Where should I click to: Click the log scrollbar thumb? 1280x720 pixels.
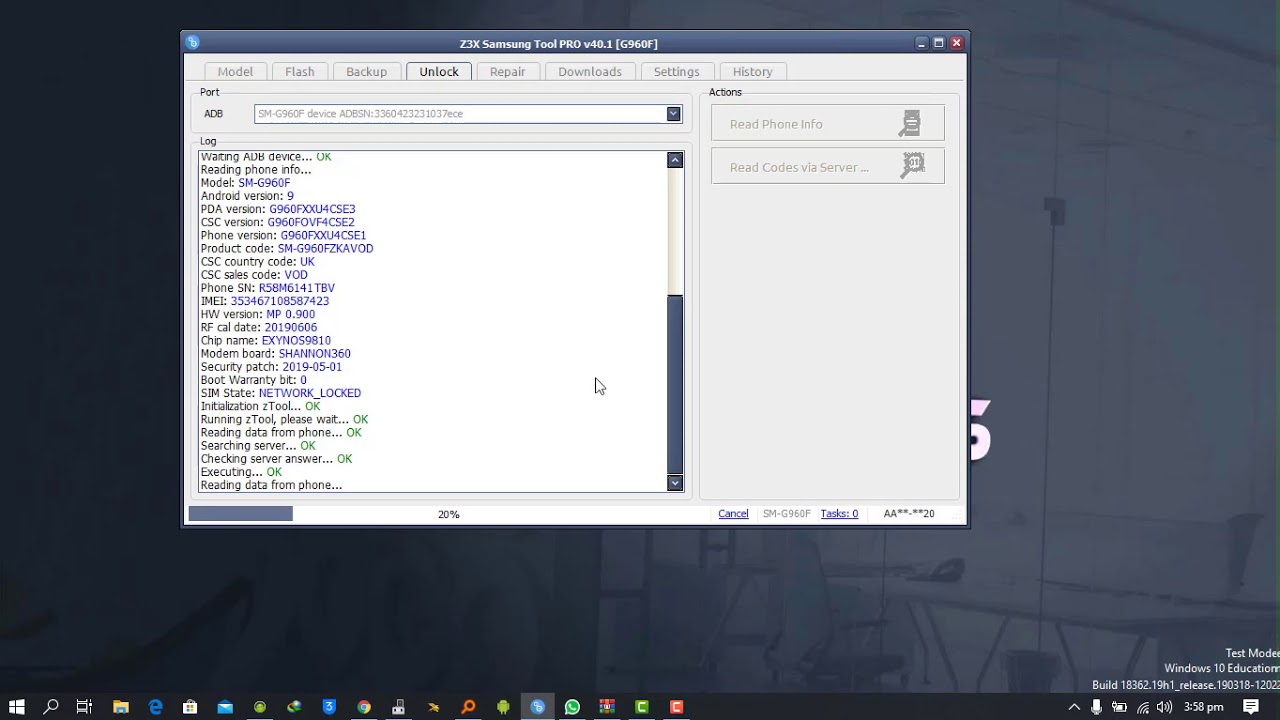[675, 384]
